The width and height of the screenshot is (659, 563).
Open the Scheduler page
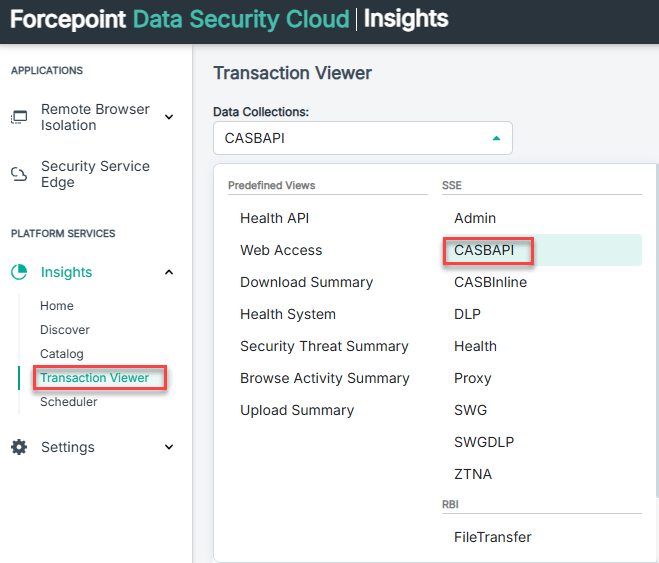click(69, 402)
